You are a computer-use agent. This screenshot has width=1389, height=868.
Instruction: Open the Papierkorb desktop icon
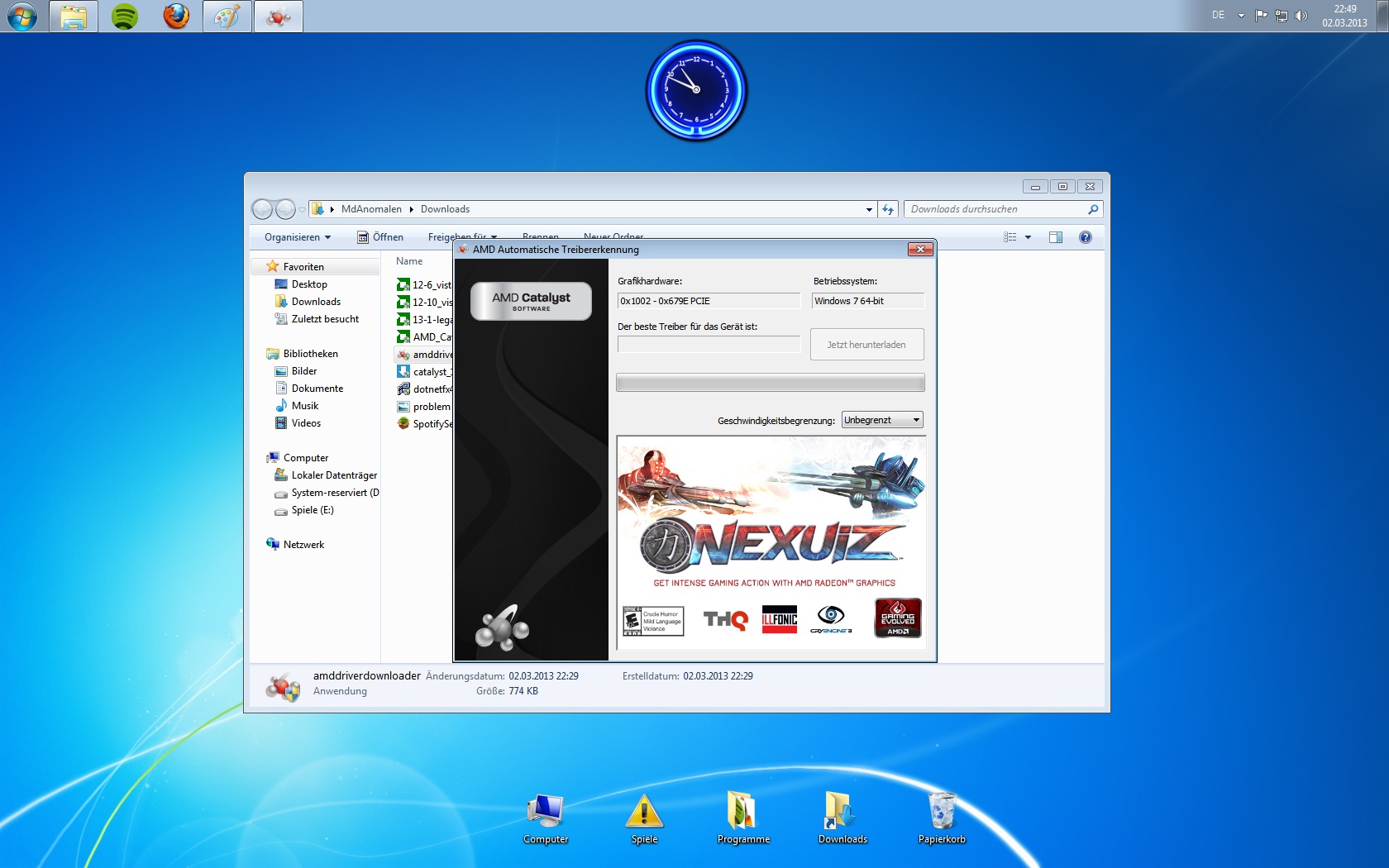(x=942, y=818)
